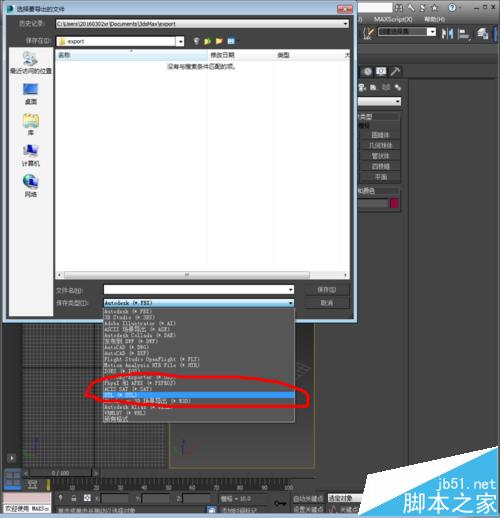This screenshot has height=518, width=500.
Task: Open the MAXScript menu
Action: (x=393, y=19)
